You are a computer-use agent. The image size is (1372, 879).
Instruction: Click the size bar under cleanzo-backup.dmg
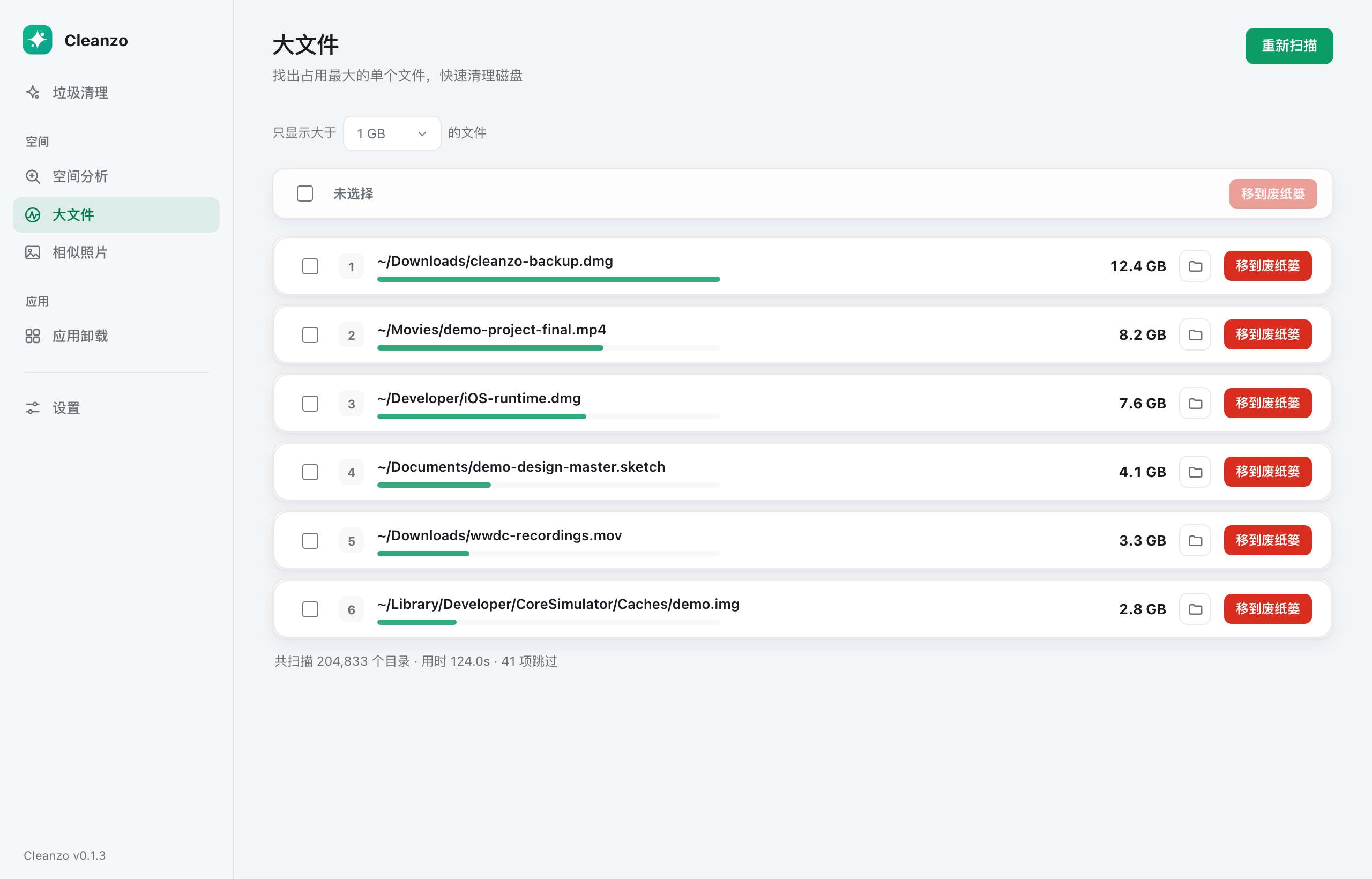pyautogui.click(x=548, y=279)
